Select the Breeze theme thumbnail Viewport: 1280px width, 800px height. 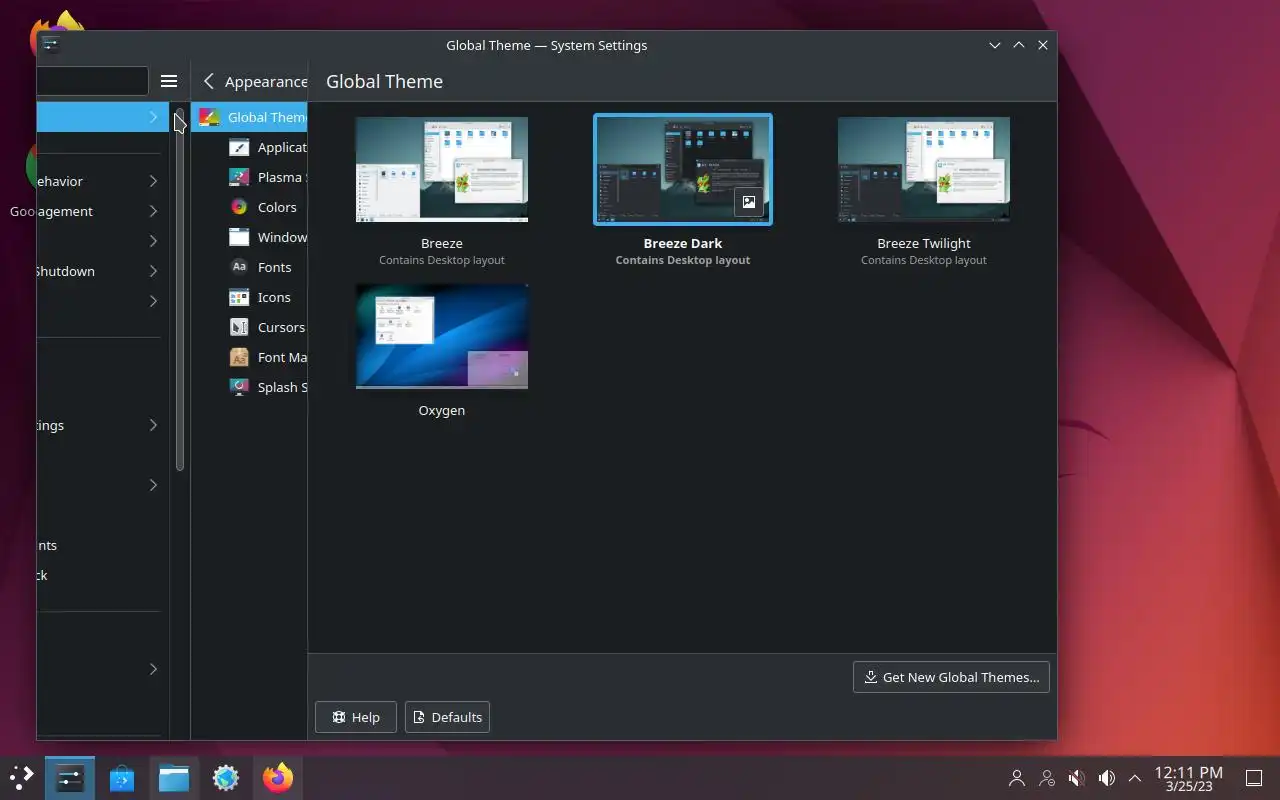[442, 169]
